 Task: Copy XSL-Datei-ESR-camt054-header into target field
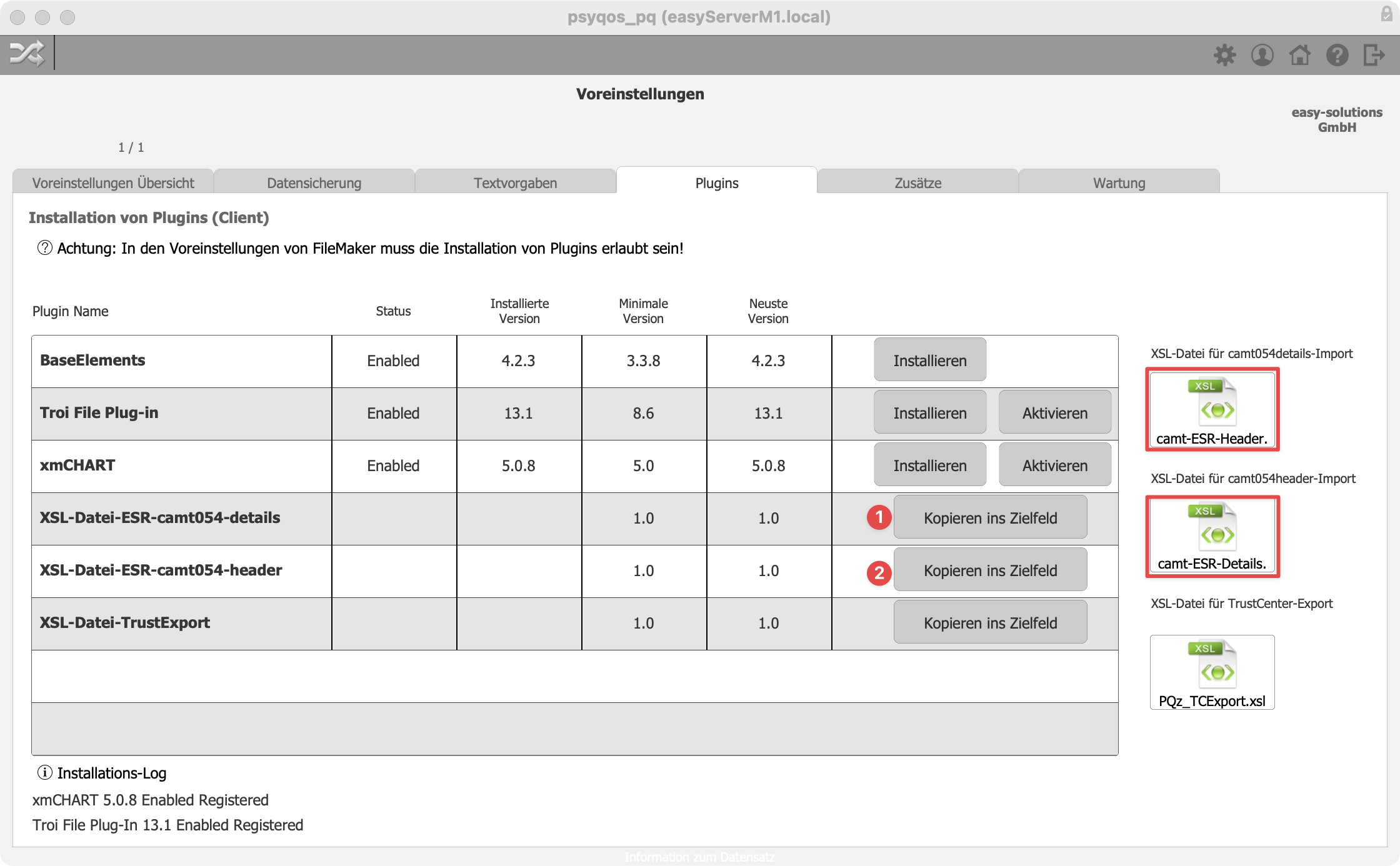[x=990, y=570]
